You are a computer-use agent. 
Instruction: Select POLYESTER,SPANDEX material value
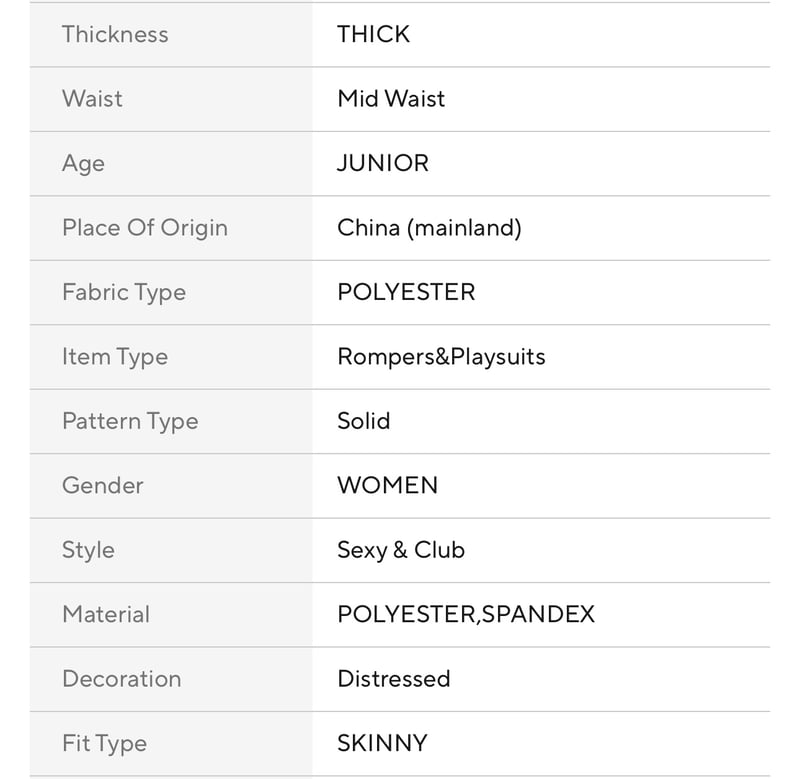click(466, 615)
